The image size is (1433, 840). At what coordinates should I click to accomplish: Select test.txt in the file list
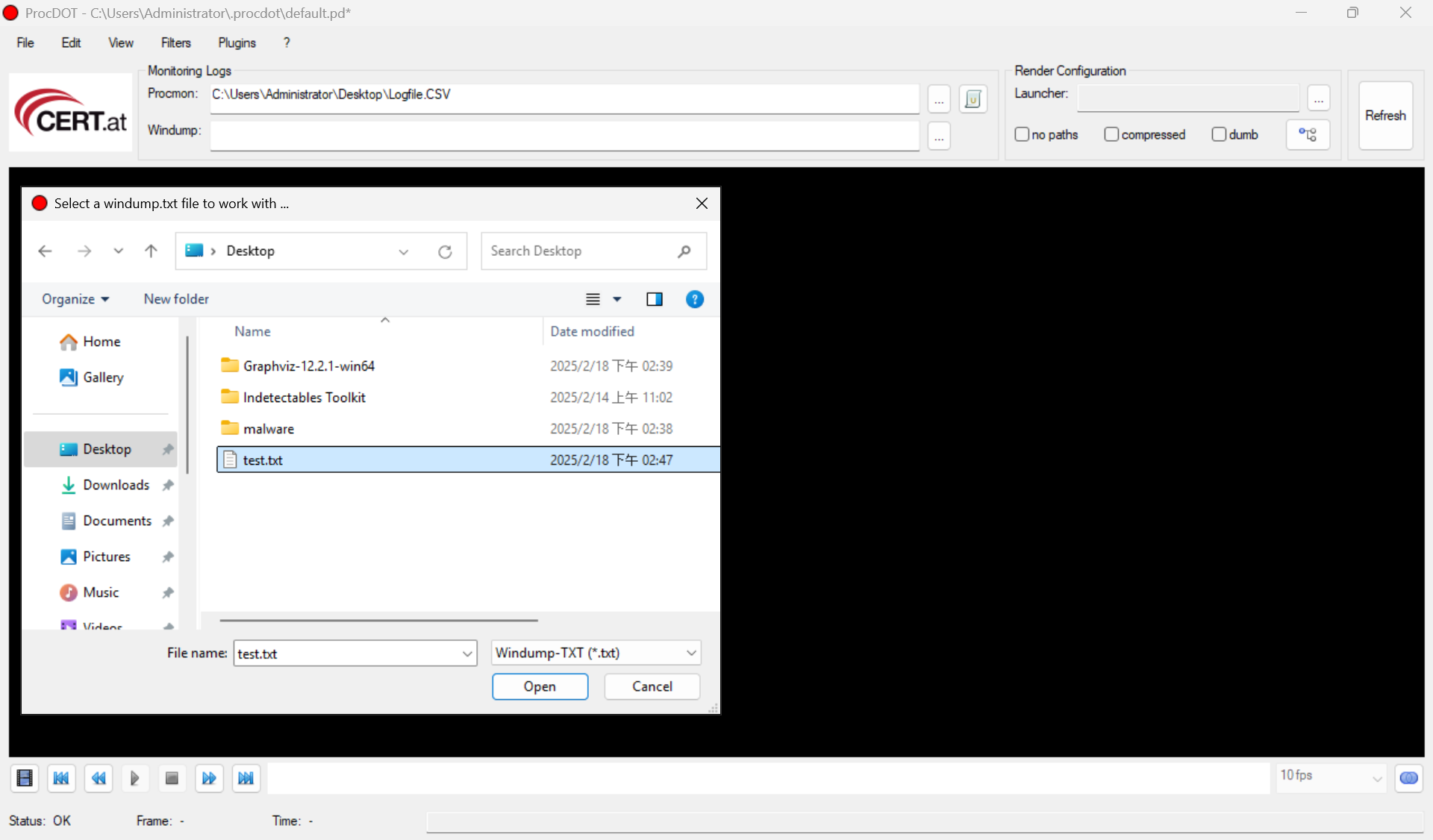click(x=262, y=460)
